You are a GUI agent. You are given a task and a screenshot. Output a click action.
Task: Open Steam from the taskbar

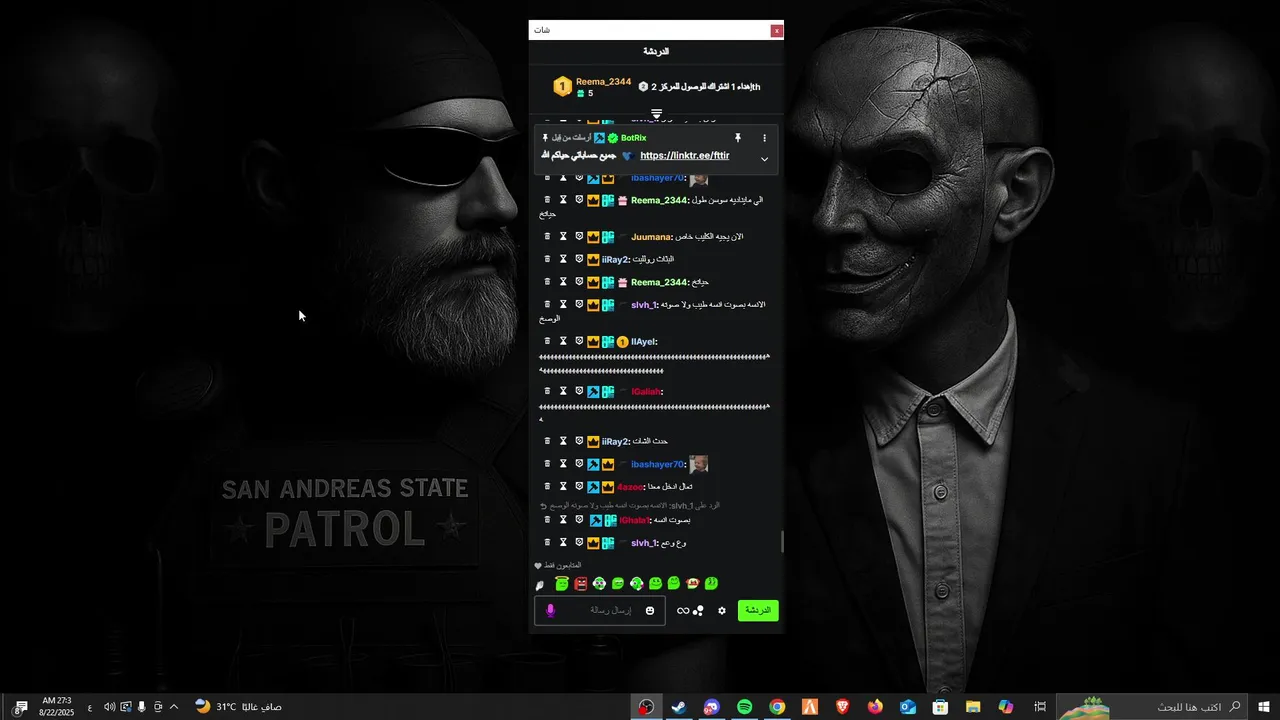(679, 707)
